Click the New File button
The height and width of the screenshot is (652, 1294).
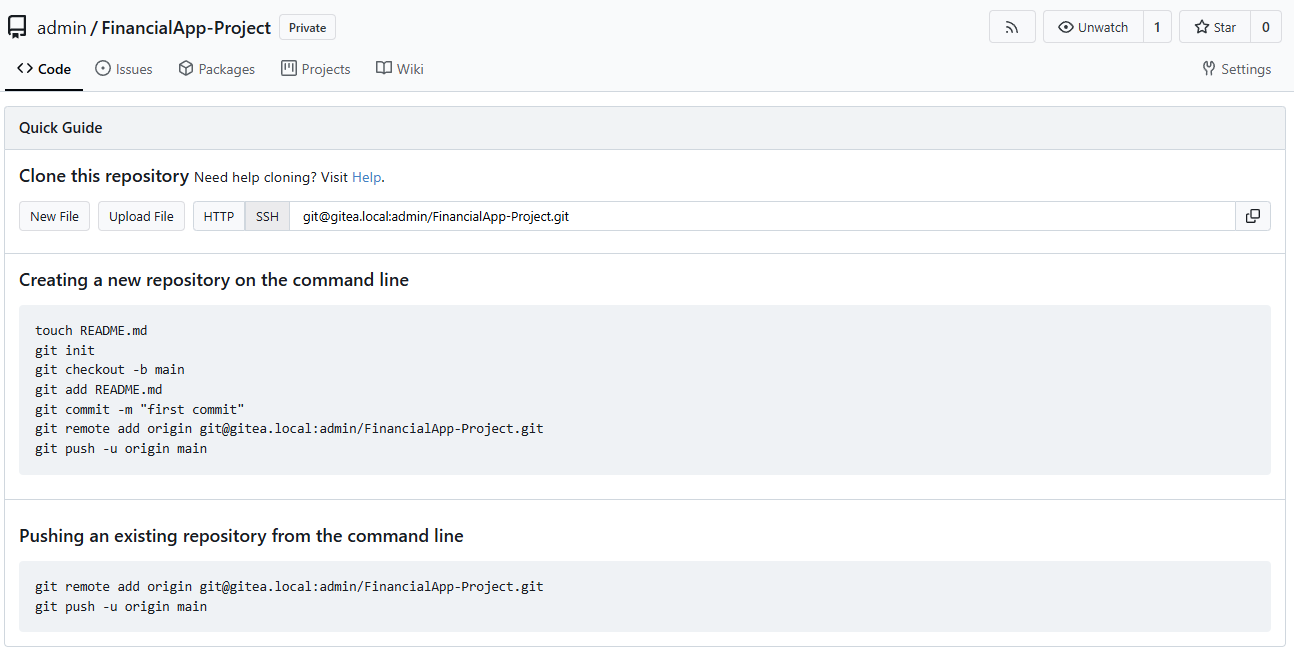[54, 216]
